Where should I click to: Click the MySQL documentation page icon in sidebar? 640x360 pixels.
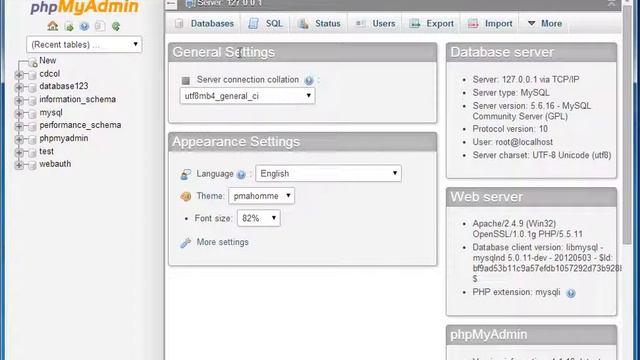[100, 27]
